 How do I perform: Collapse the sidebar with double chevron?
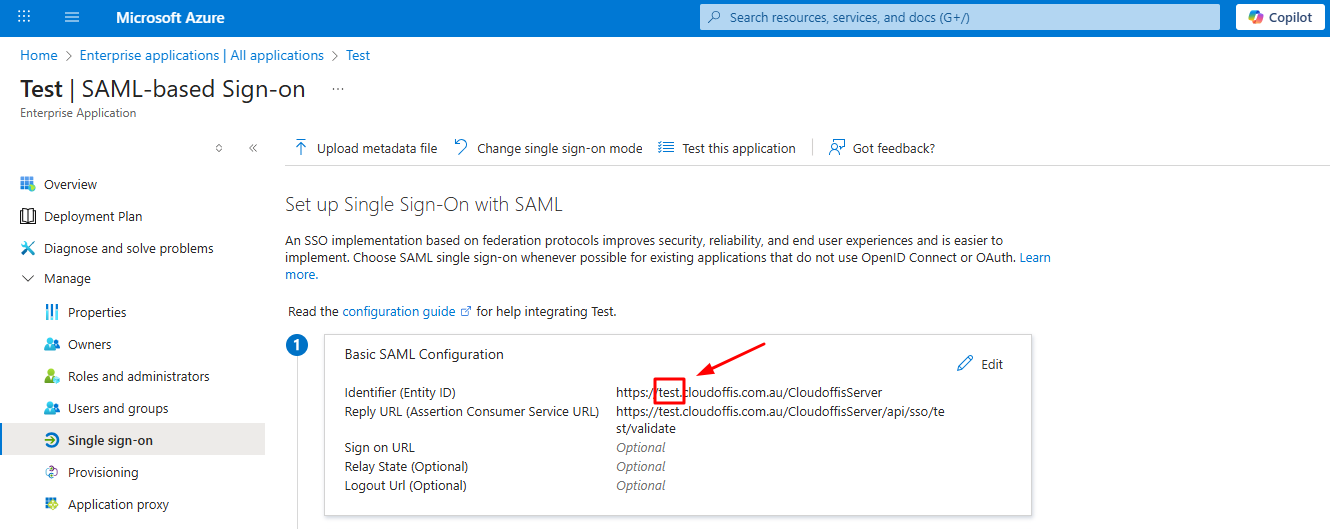(x=253, y=148)
